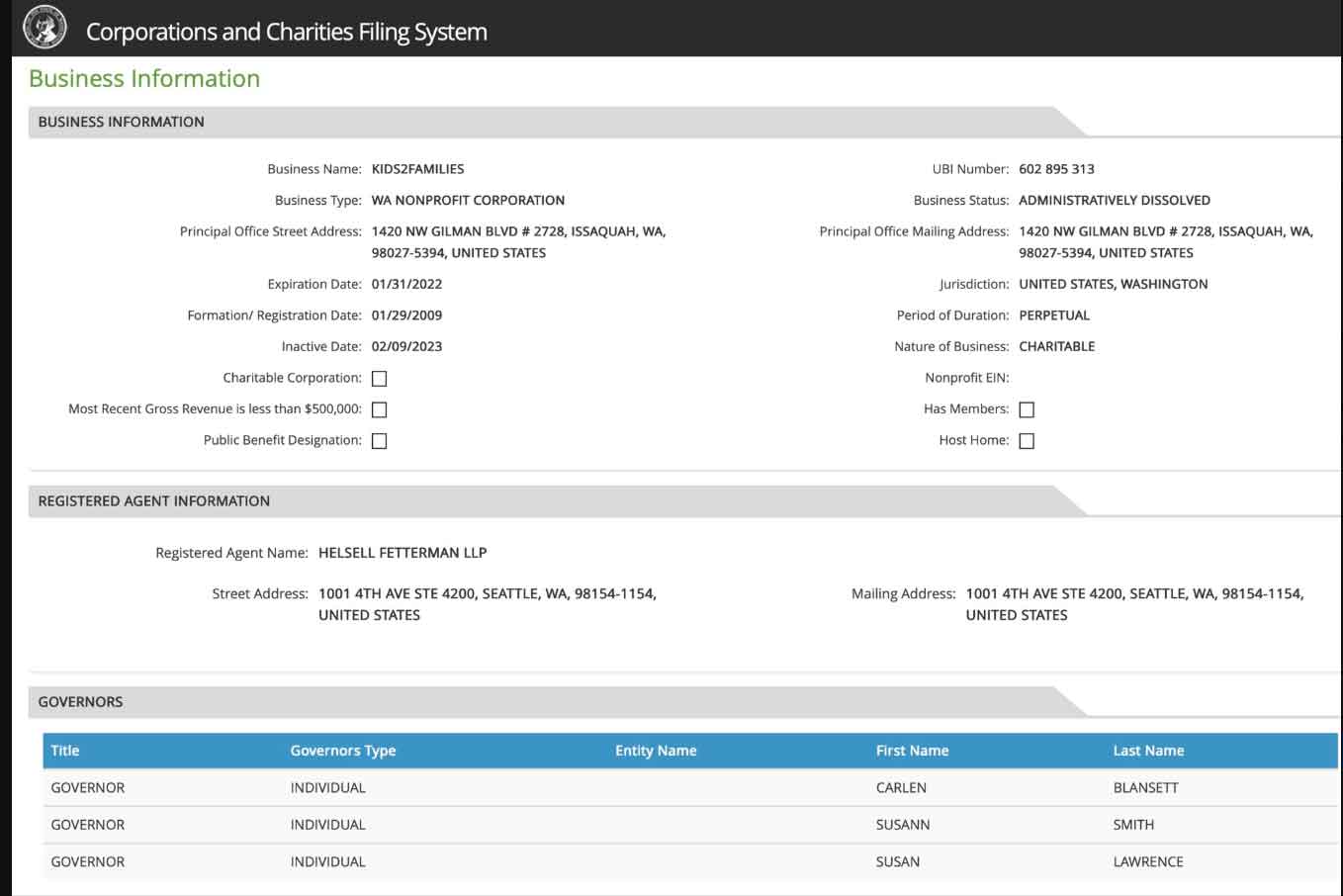The height and width of the screenshot is (896, 1343).
Task: Sort governors by Last Name header
Action: coord(1147,751)
